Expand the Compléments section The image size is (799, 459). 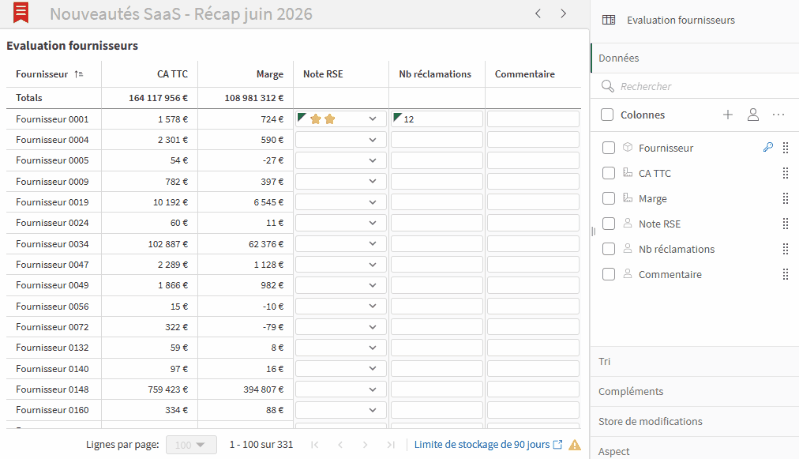coord(695,391)
